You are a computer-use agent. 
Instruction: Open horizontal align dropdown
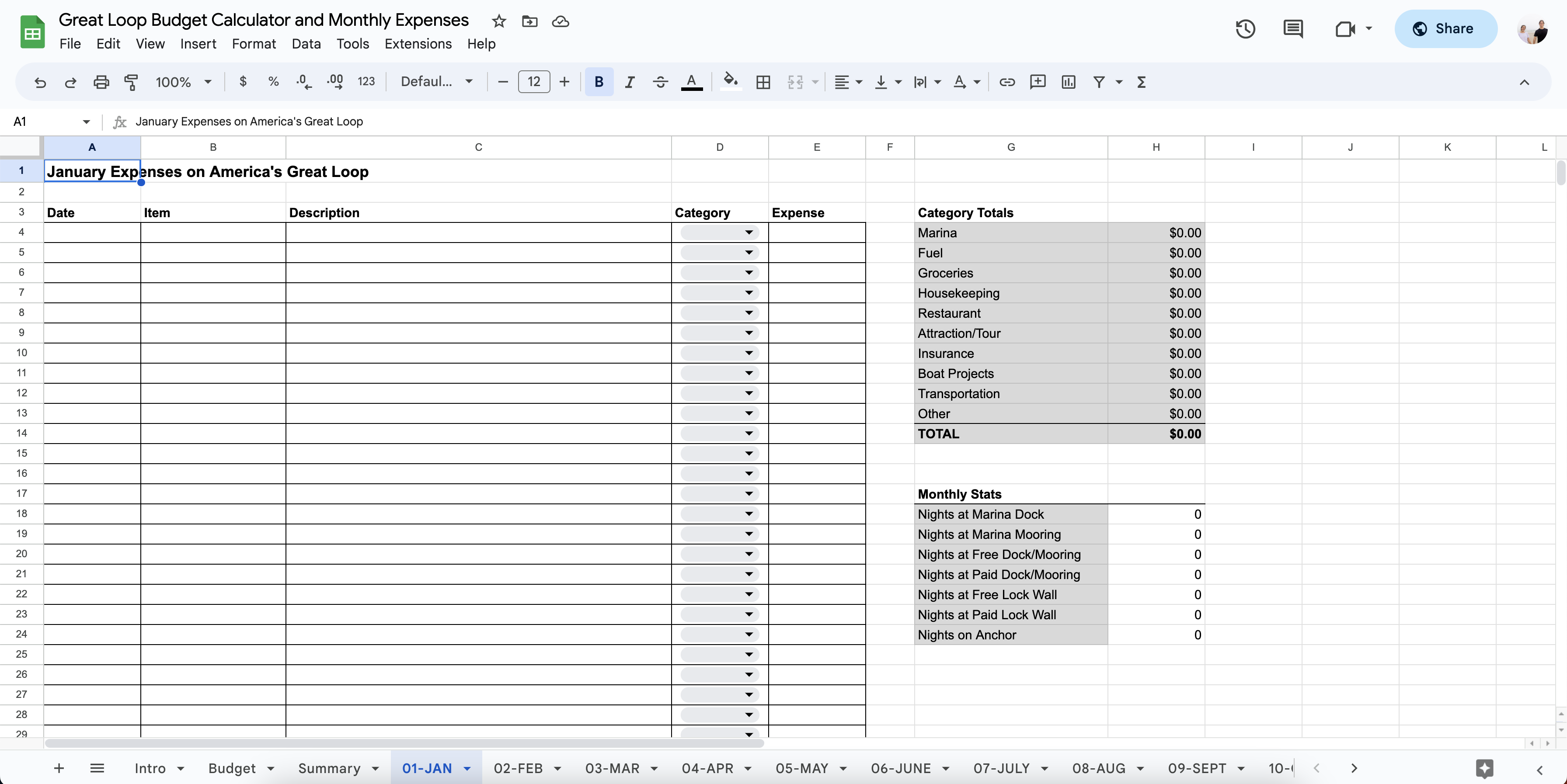click(848, 82)
